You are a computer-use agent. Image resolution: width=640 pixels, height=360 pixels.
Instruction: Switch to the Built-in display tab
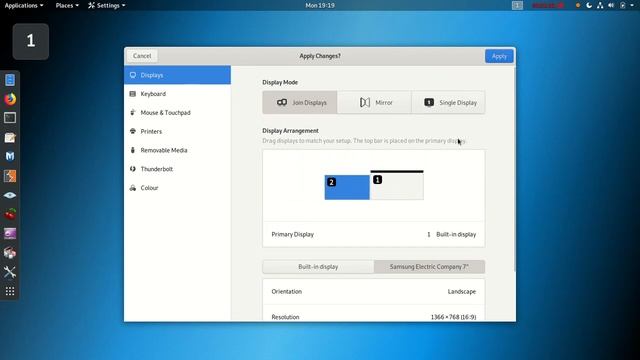pos(318,267)
